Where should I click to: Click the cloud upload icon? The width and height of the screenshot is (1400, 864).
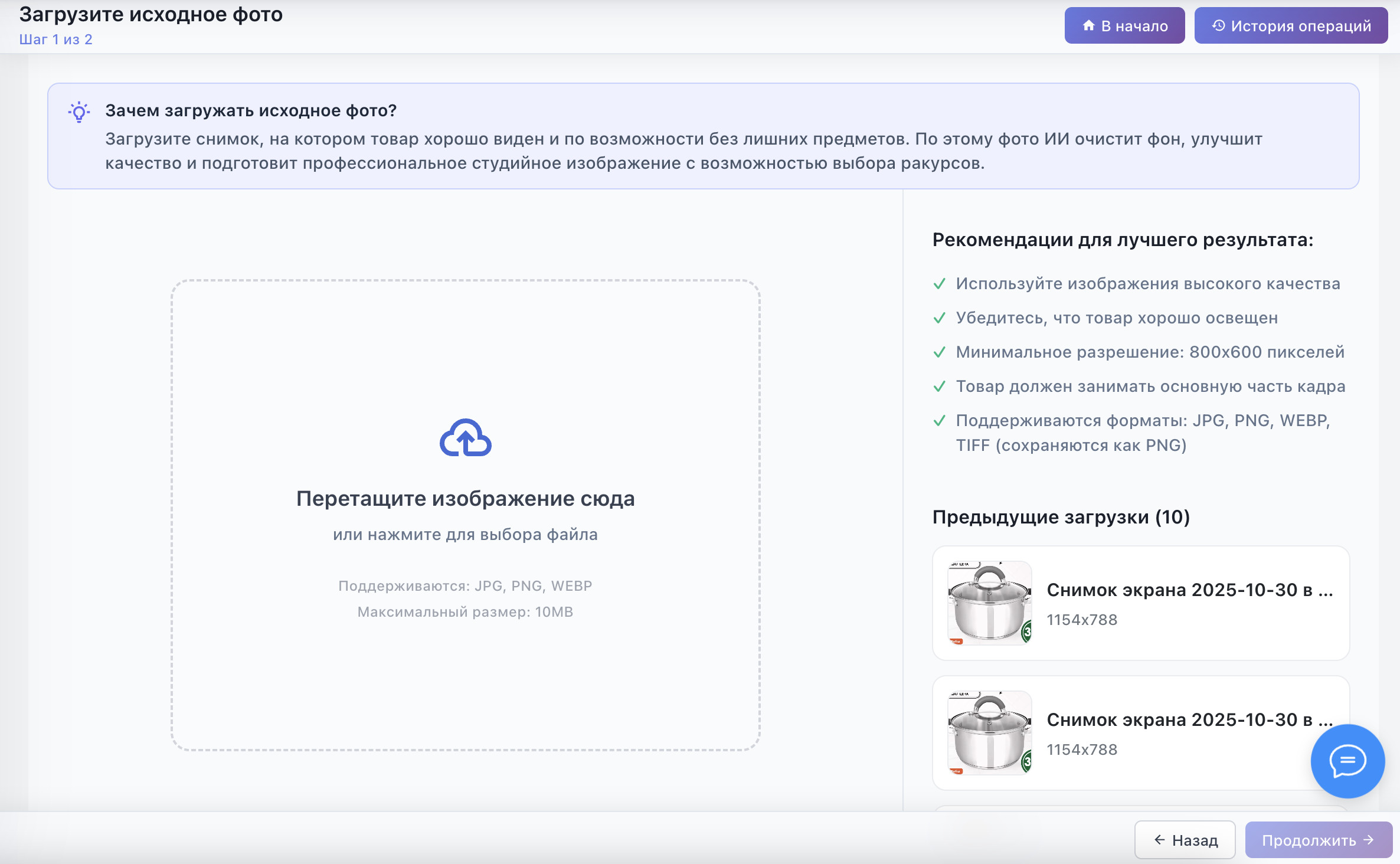[x=465, y=438]
